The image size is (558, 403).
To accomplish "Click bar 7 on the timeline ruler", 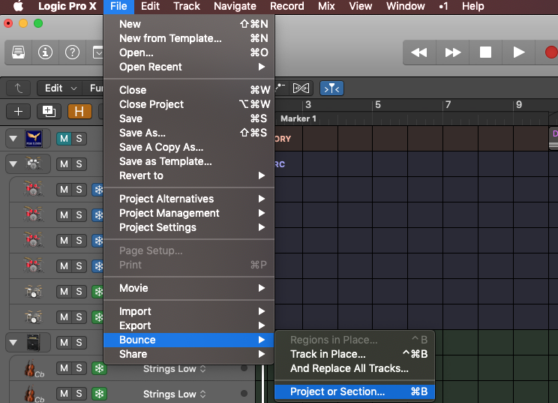I will (x=448, y=105).
